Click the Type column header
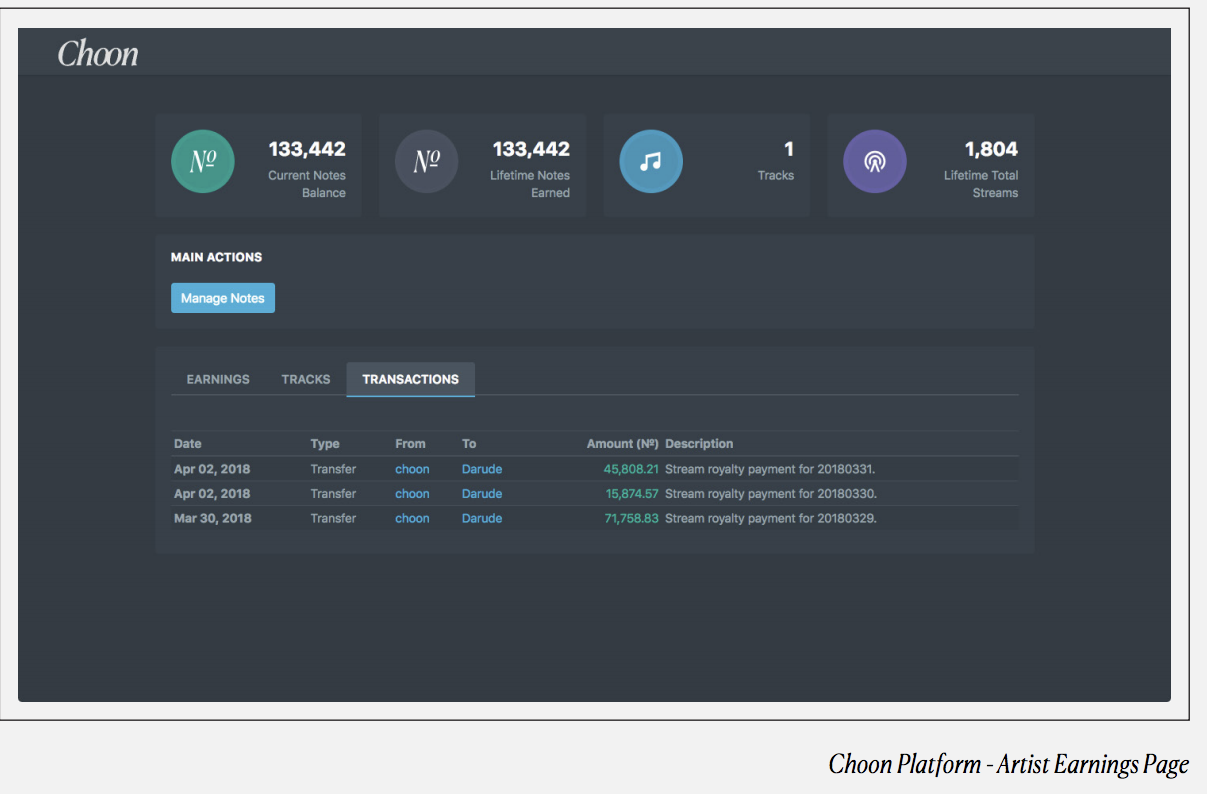 point(325,444)
